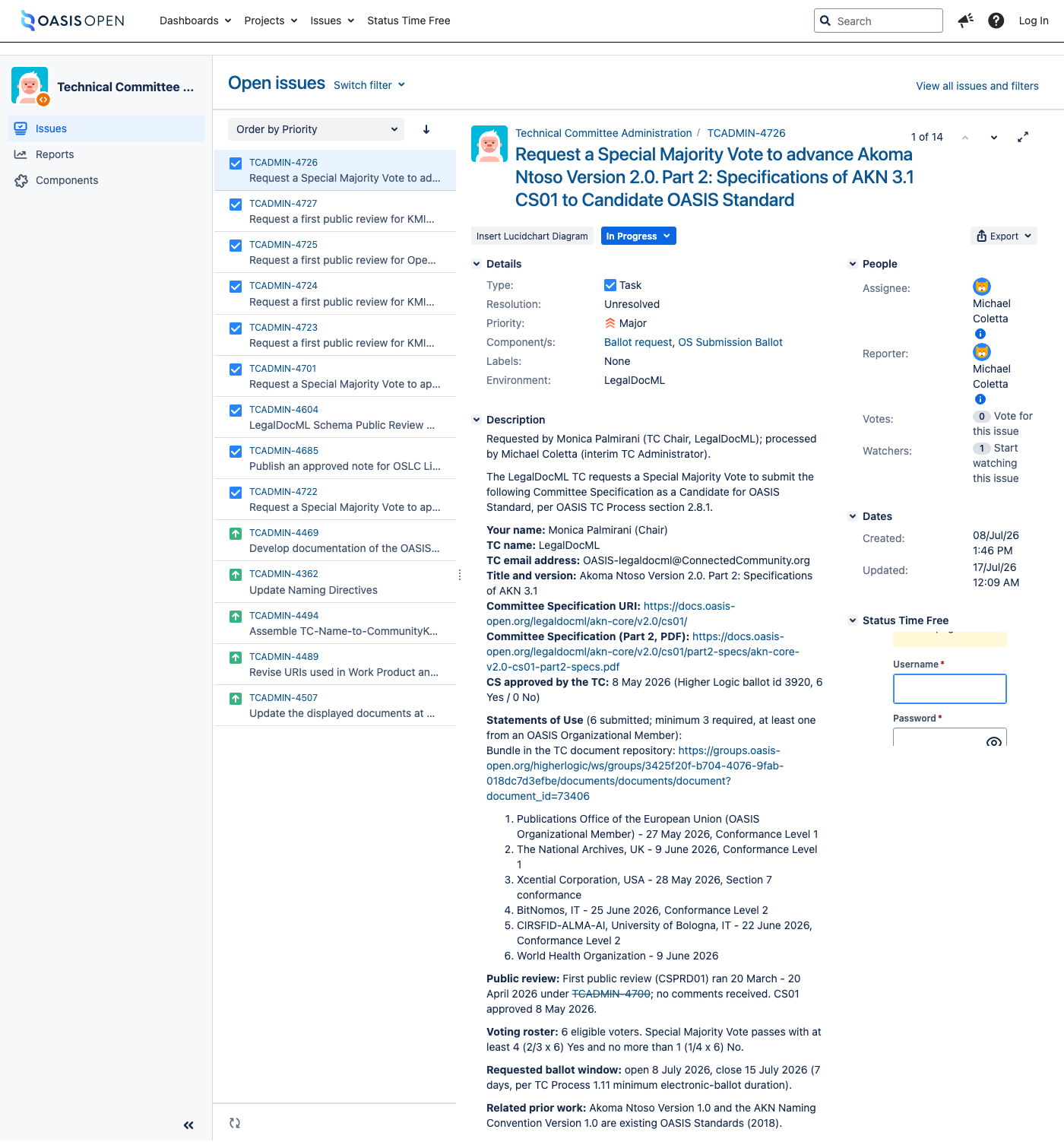Open the Issues menu in top navigation

coord(332,21)
